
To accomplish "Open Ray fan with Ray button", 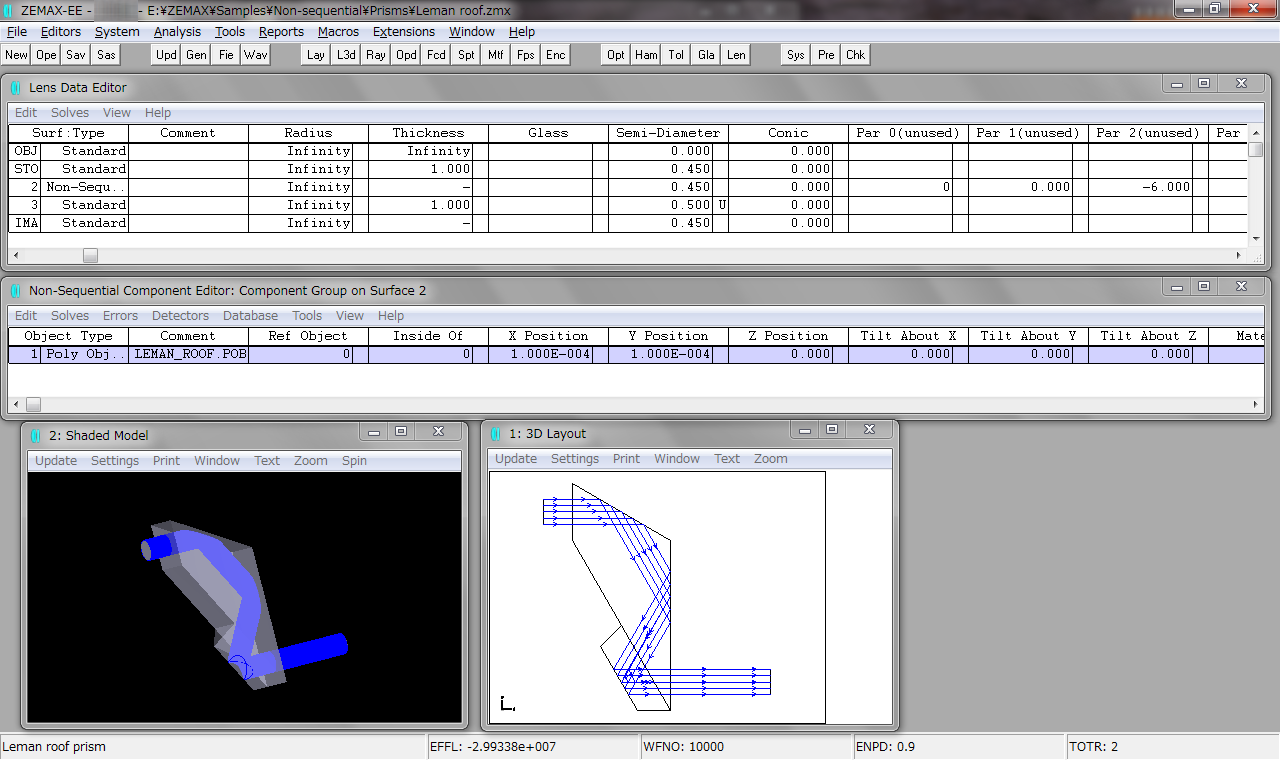I will 376,55.
